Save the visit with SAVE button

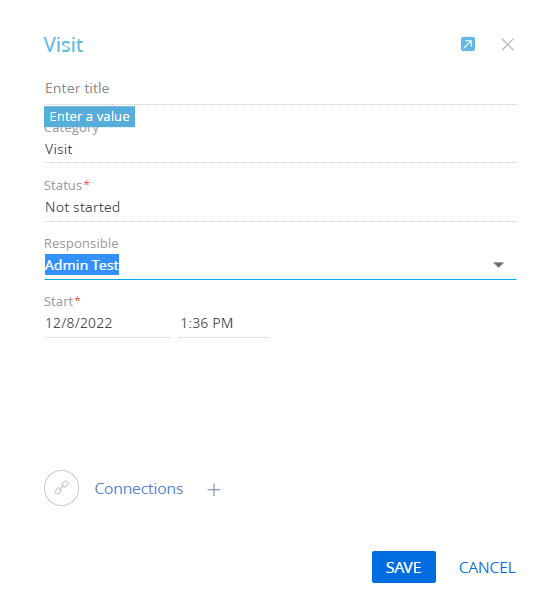click(x=404, y=567)
